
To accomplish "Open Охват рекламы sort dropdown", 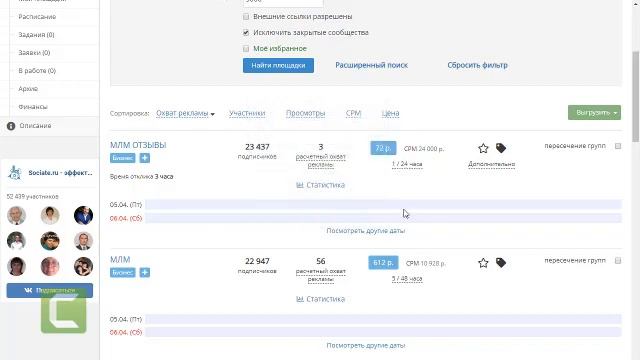I will pyautogui.click(x=185, y=113).
